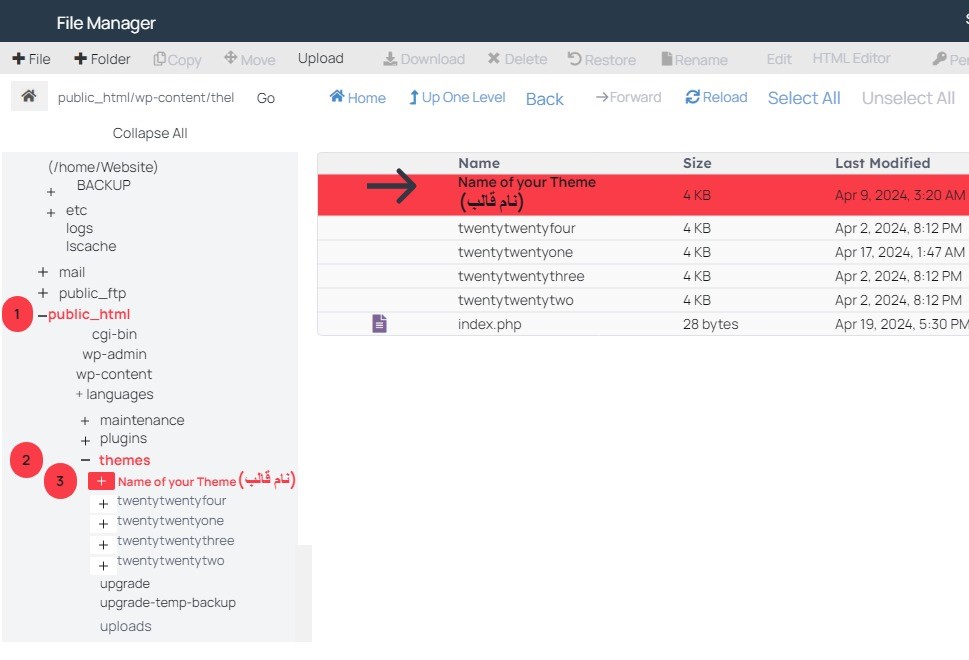Screen dimensions: 969x660
Task: Click the Select All link
Action: click(x=803, y=98)
